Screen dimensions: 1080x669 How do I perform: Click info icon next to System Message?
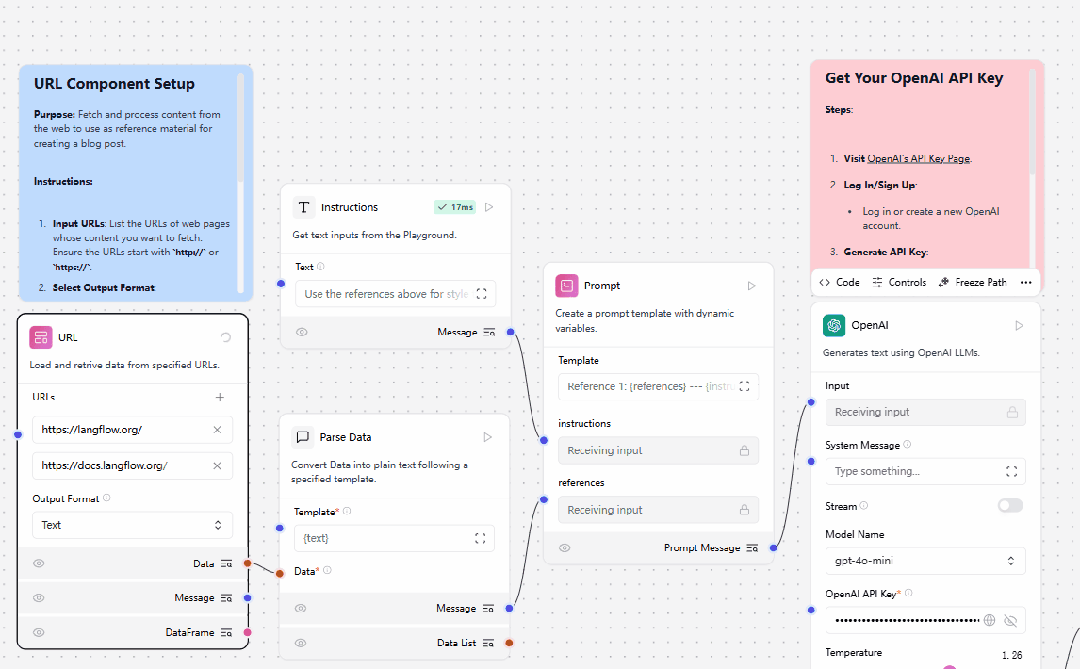point(907,444)
